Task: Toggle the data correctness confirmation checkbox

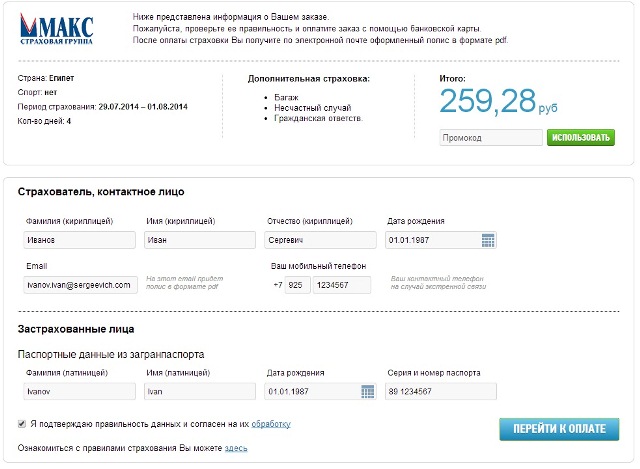Action: click(23, 424)
